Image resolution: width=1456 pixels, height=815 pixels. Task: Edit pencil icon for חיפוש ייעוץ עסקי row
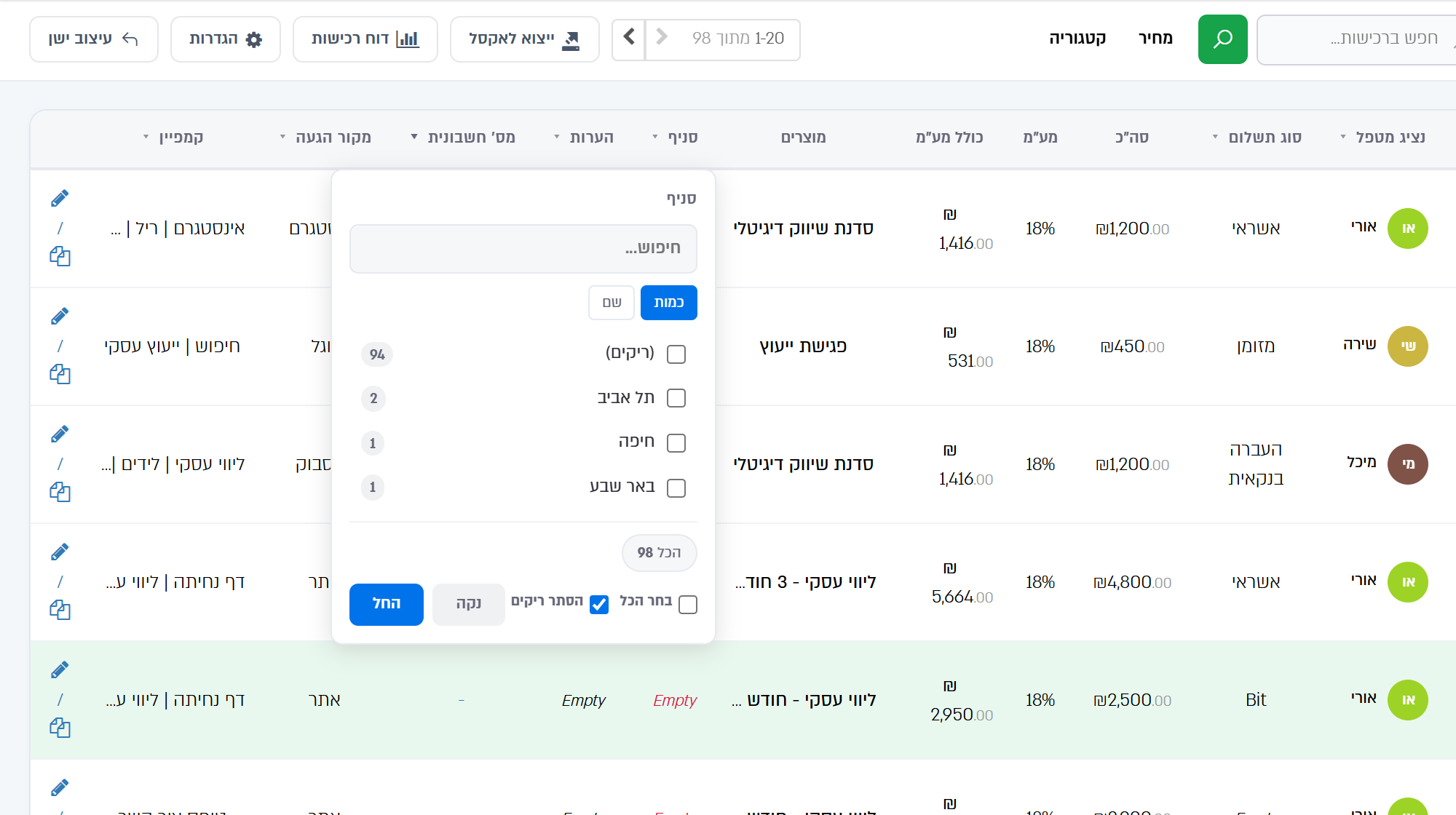coord(60,316)
